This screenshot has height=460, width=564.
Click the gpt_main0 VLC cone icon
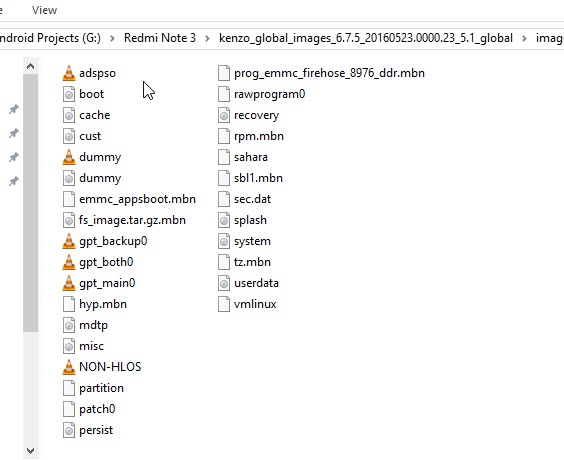pyautogui.click(x=69, y=283)
